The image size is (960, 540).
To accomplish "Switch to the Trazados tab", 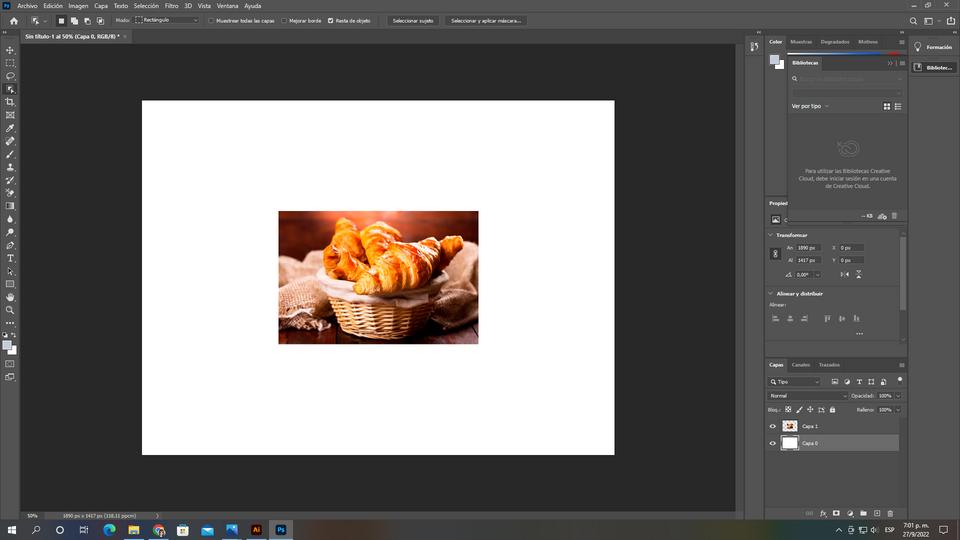I will click(830, 365).
